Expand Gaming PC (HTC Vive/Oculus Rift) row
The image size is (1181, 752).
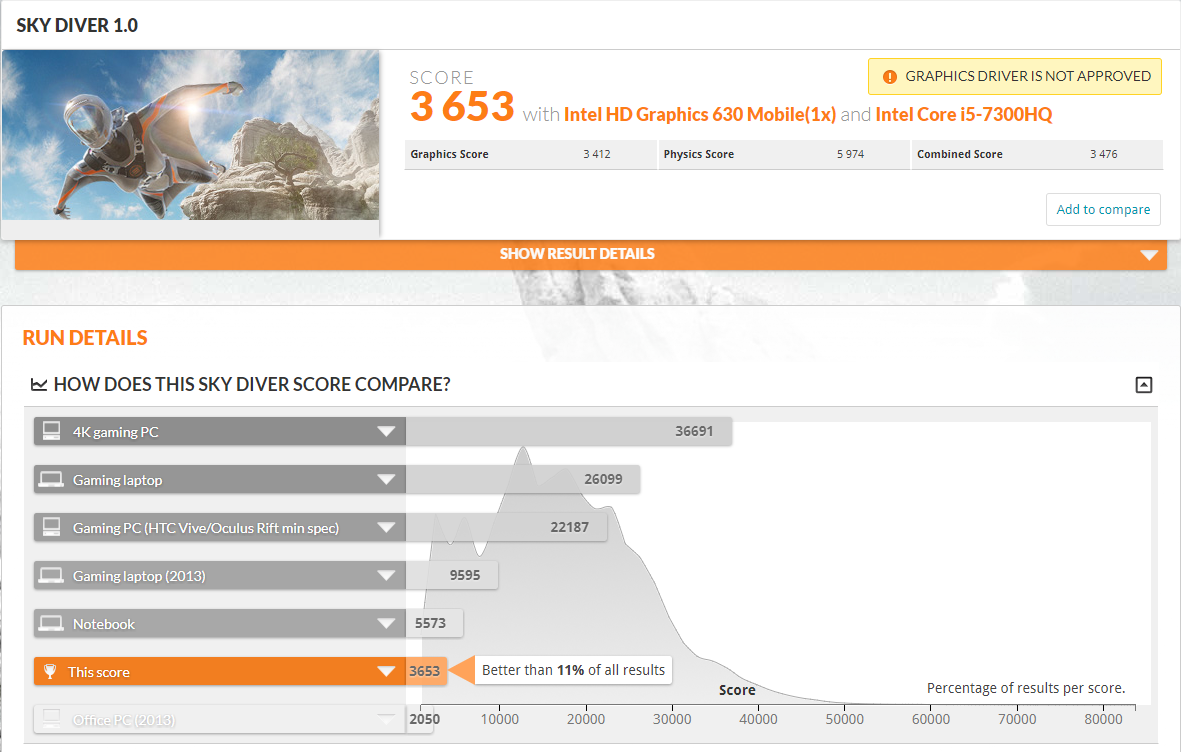point(386,527)
